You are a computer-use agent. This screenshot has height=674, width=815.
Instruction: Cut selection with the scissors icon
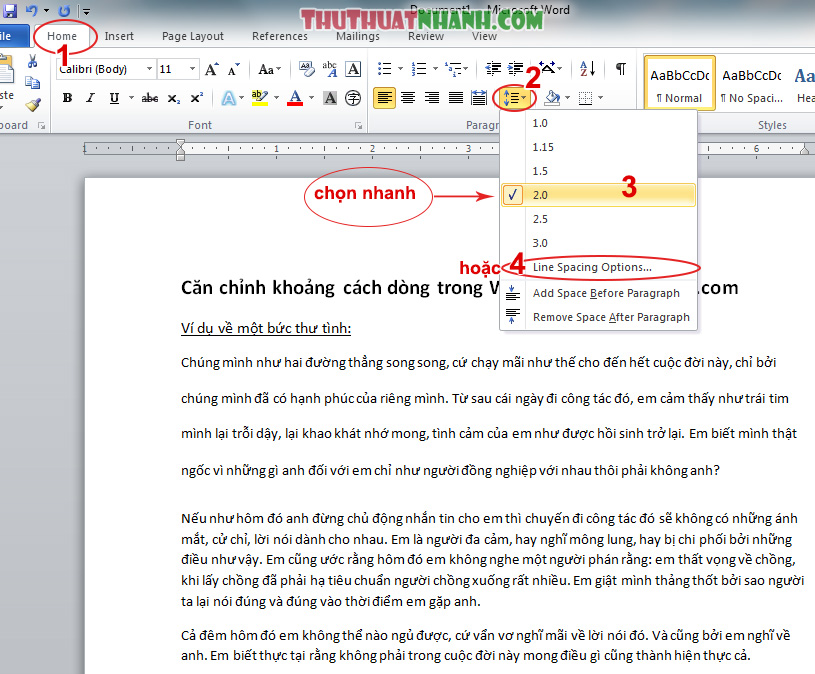[x=32, y=61]
